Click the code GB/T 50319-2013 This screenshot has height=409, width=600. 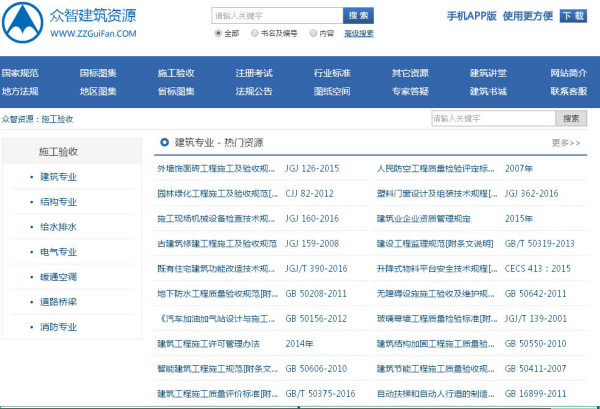tap(540, 244)
